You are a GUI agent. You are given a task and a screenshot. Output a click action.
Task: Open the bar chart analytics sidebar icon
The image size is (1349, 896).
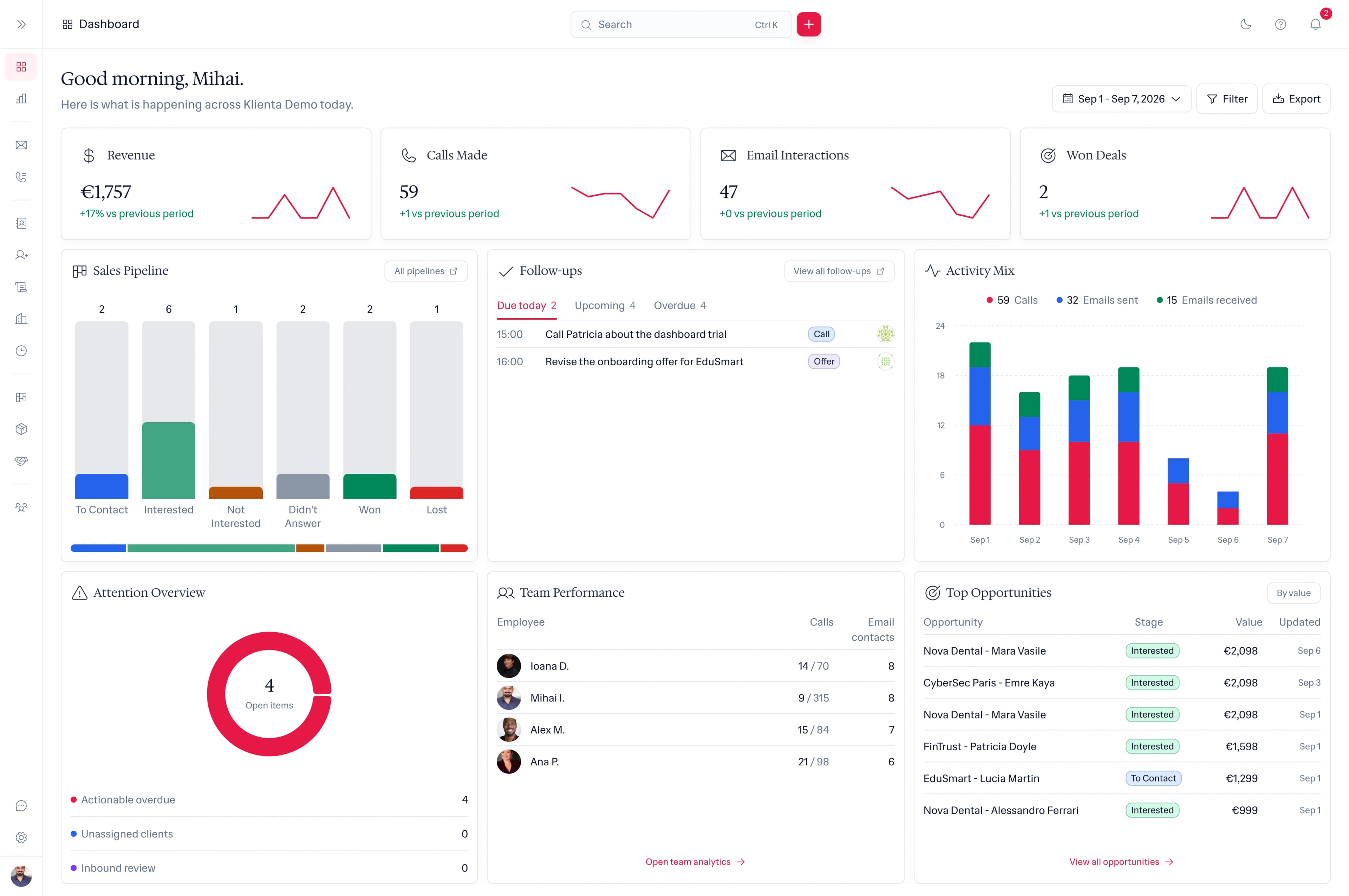point(21,99)
